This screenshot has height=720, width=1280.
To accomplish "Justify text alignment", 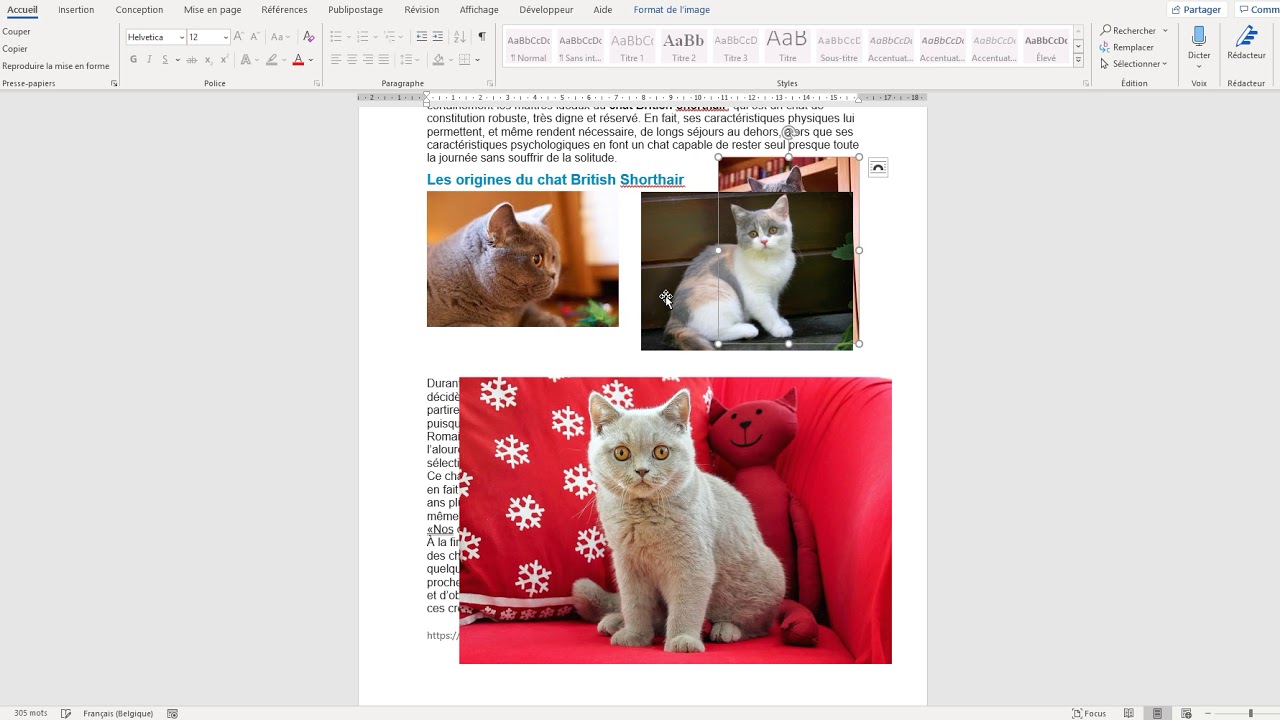I will point(384,60).
